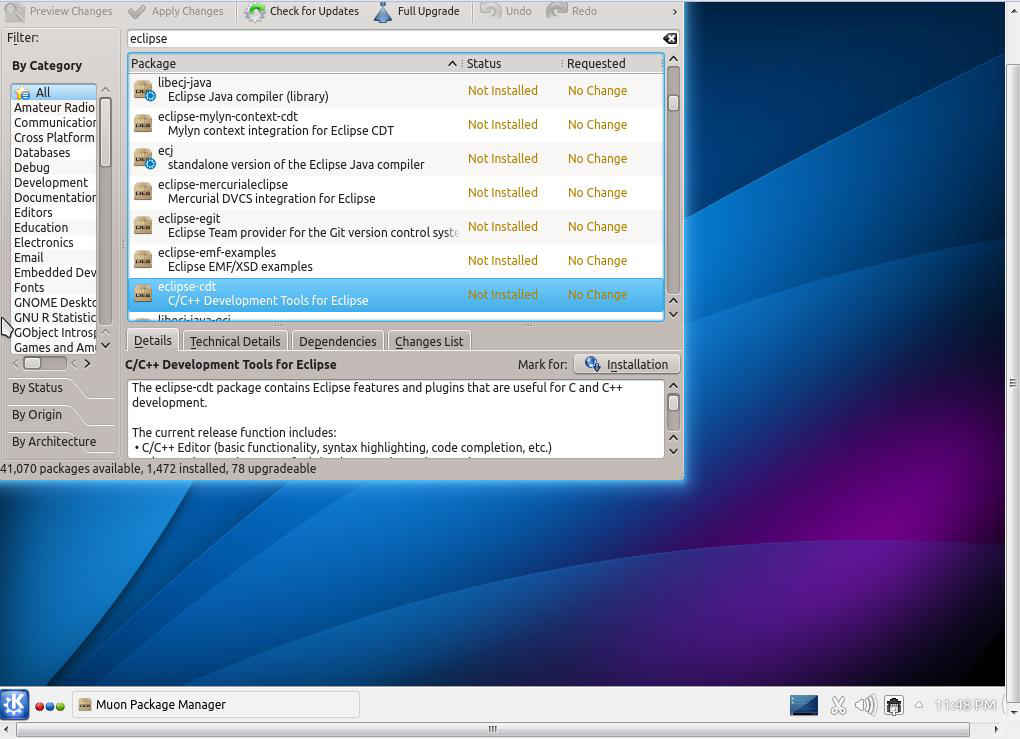This screenshot has height=739, width=1020.
Task: Expand the By Origin filter section
Action: coord(38,415)
